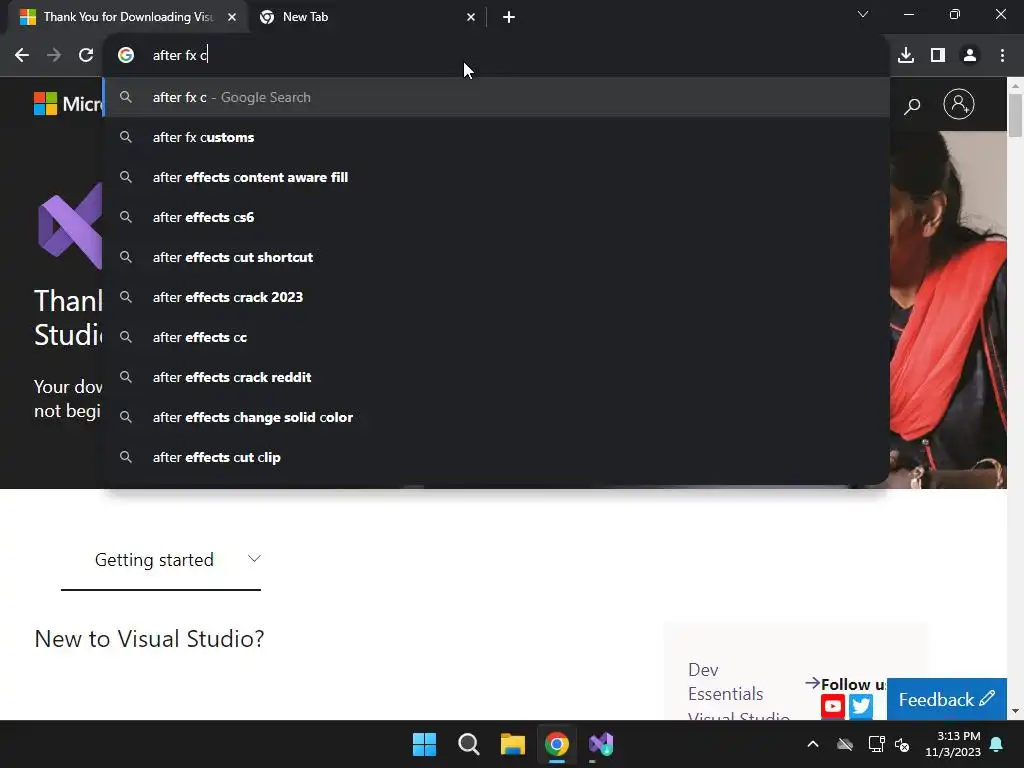Choose 'after effects cut clip' suggestion

pos(496,457)
